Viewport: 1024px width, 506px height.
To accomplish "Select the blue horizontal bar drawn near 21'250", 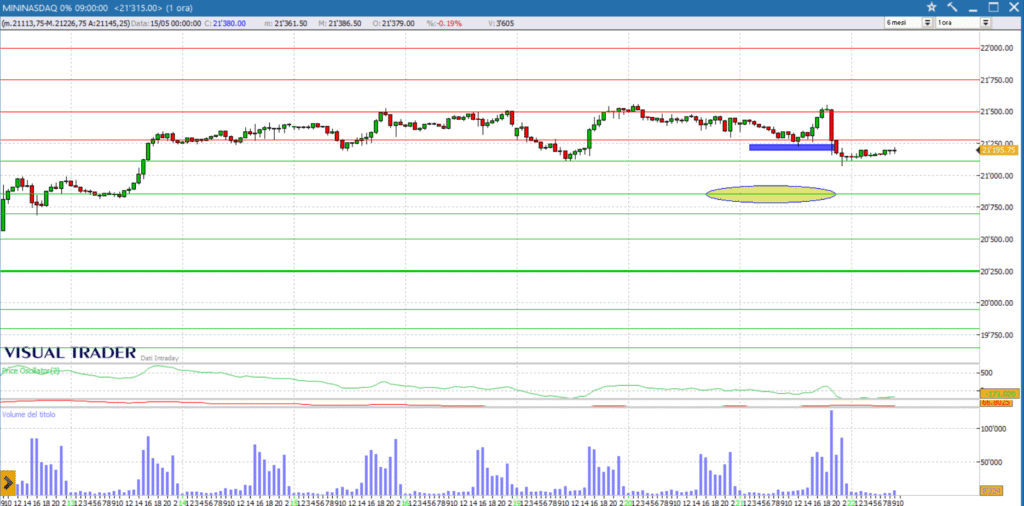I will (x=791, y=148).
